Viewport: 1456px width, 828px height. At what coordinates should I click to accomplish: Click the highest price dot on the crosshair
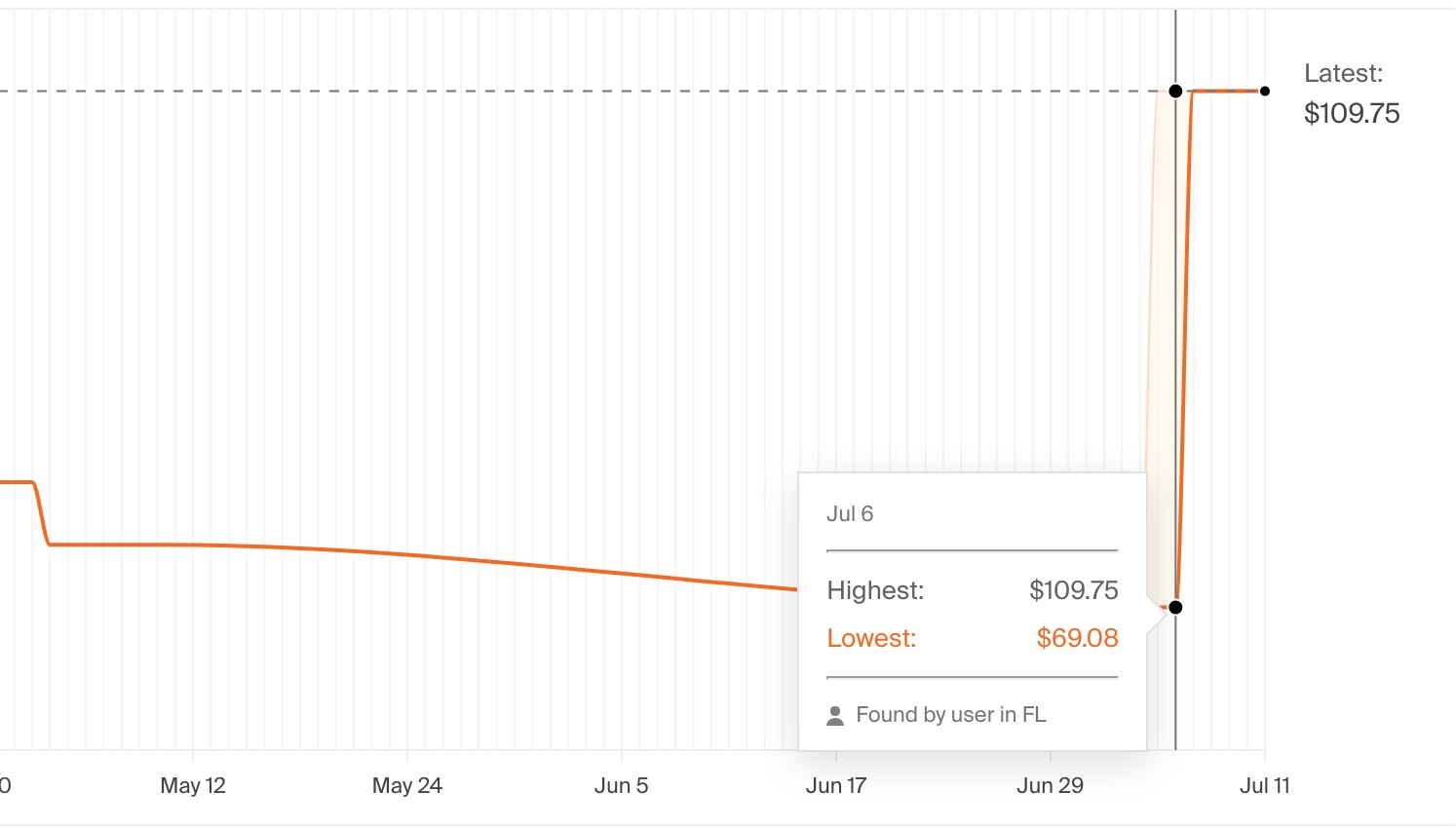point(1175,91)
